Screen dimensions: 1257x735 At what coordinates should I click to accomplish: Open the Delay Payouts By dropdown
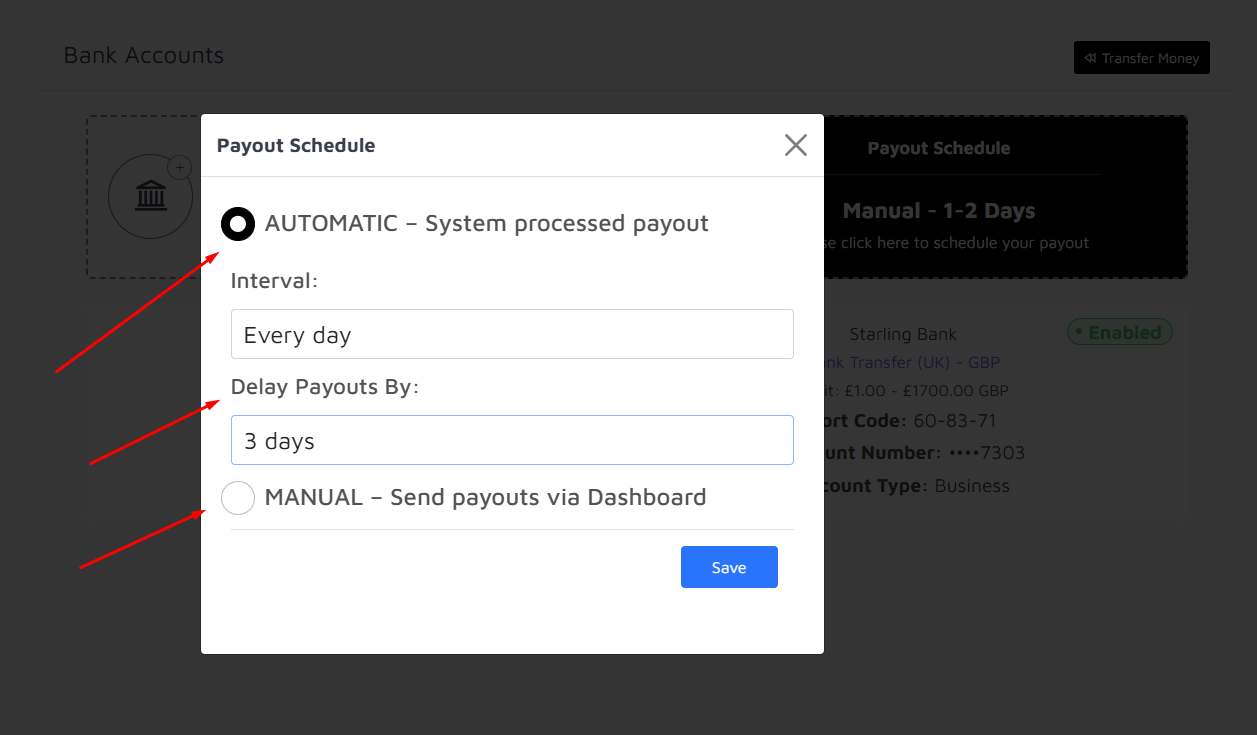(x=512, y=440)
